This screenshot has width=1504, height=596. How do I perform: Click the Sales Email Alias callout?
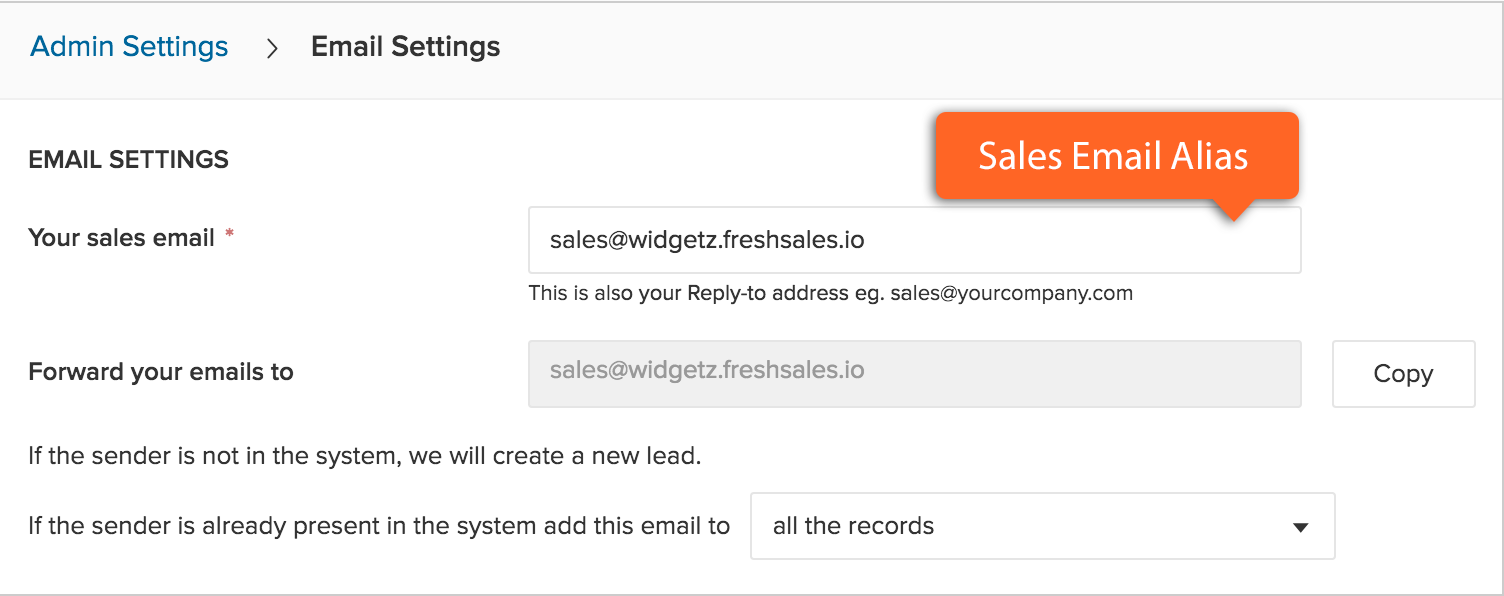pos(1115,156)
